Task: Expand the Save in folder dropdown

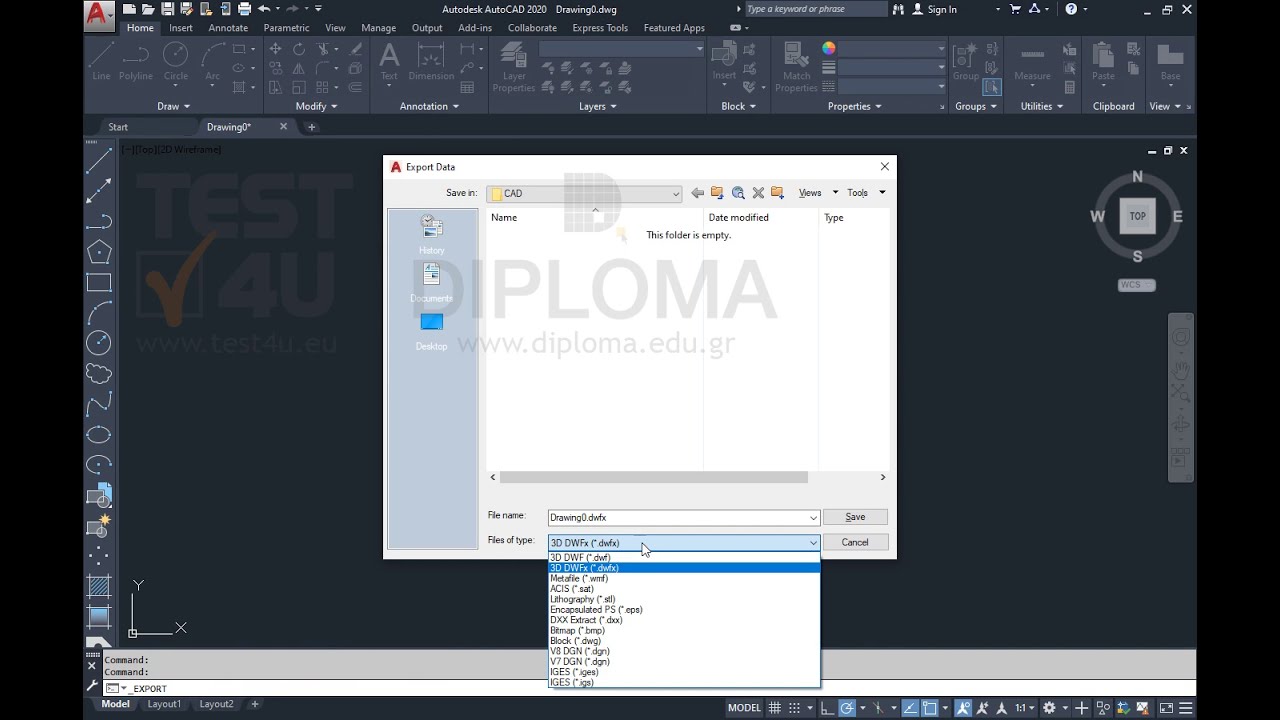Action: 676,194
